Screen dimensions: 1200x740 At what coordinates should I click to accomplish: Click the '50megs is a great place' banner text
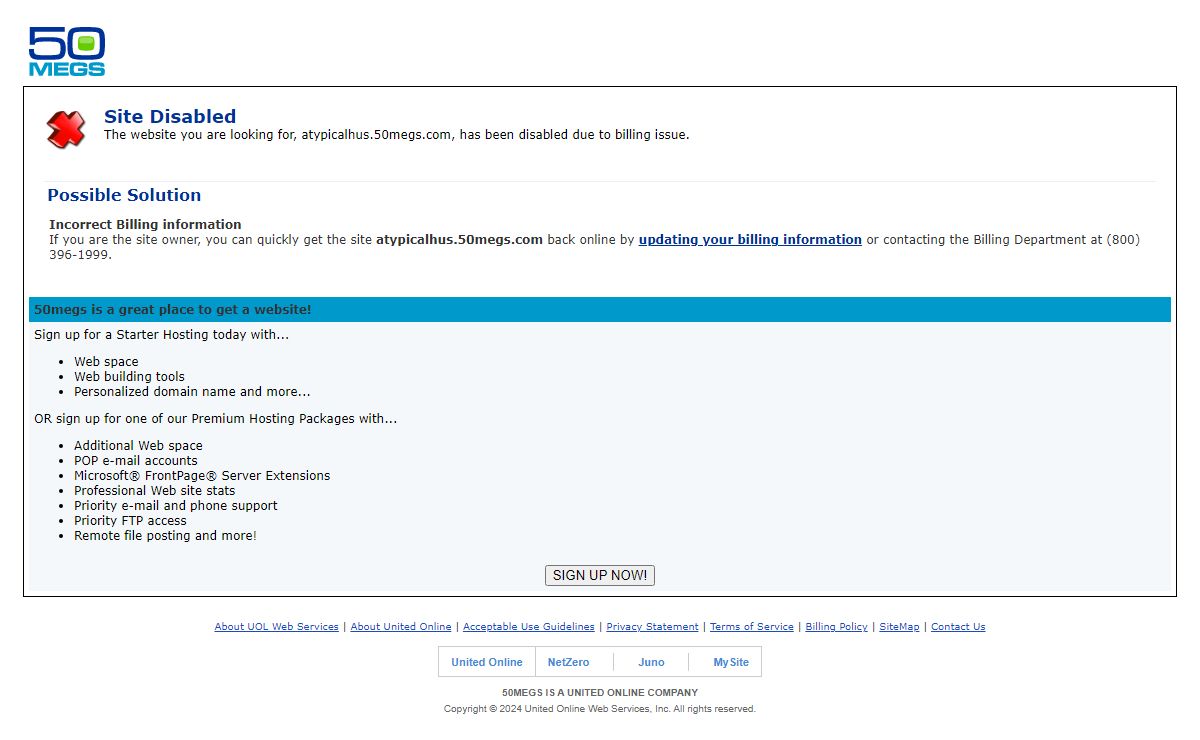(x=173, y=310)
